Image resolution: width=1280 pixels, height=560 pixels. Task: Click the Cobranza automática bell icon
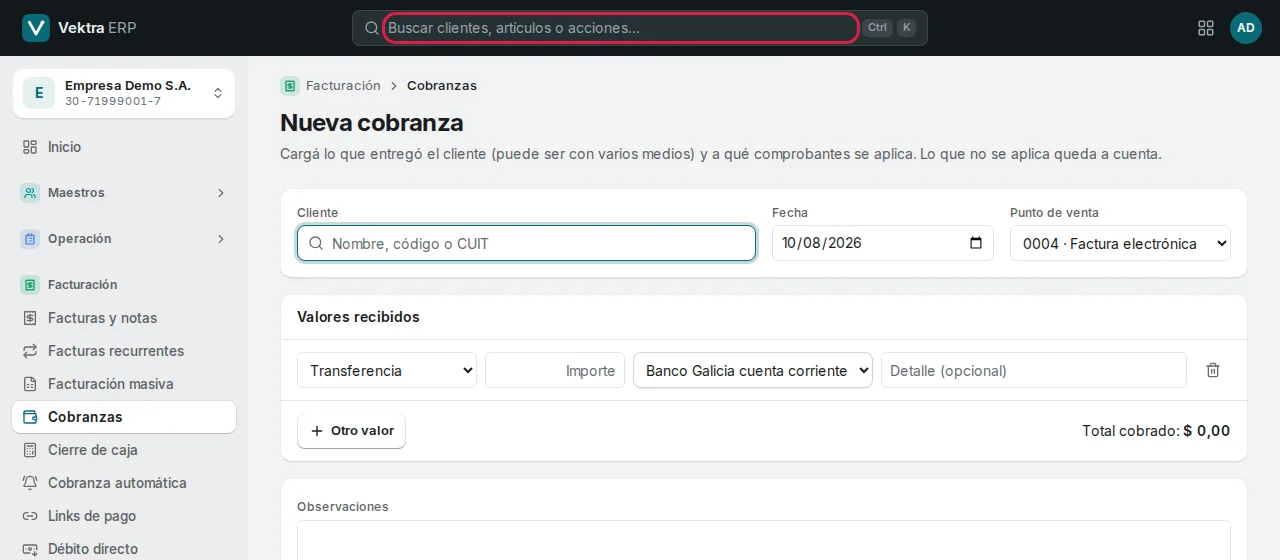pos(30,483)
